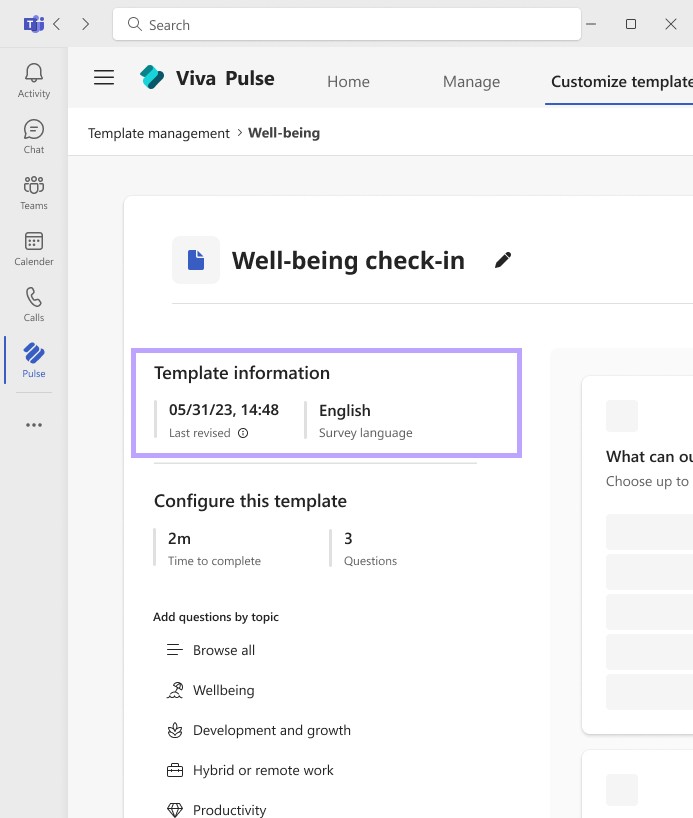Click the blue document template icon
The image size is (693, 818).
196,260
